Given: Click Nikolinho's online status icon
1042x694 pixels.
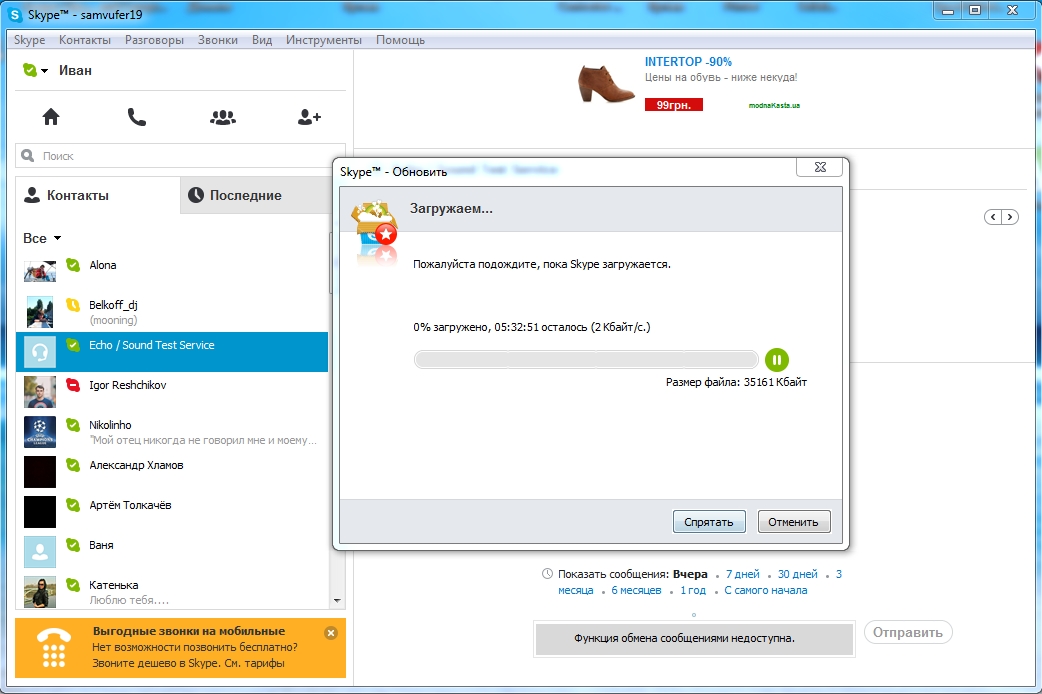Looking at the screenshot, I should (73, 424).
